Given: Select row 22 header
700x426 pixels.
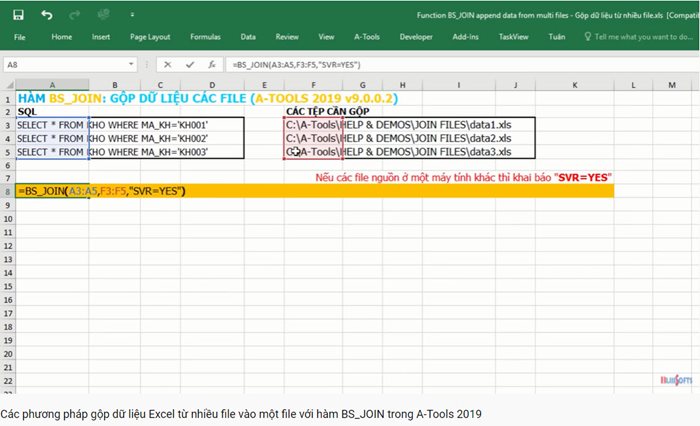Looking at the screenshot, I should 8,381.
